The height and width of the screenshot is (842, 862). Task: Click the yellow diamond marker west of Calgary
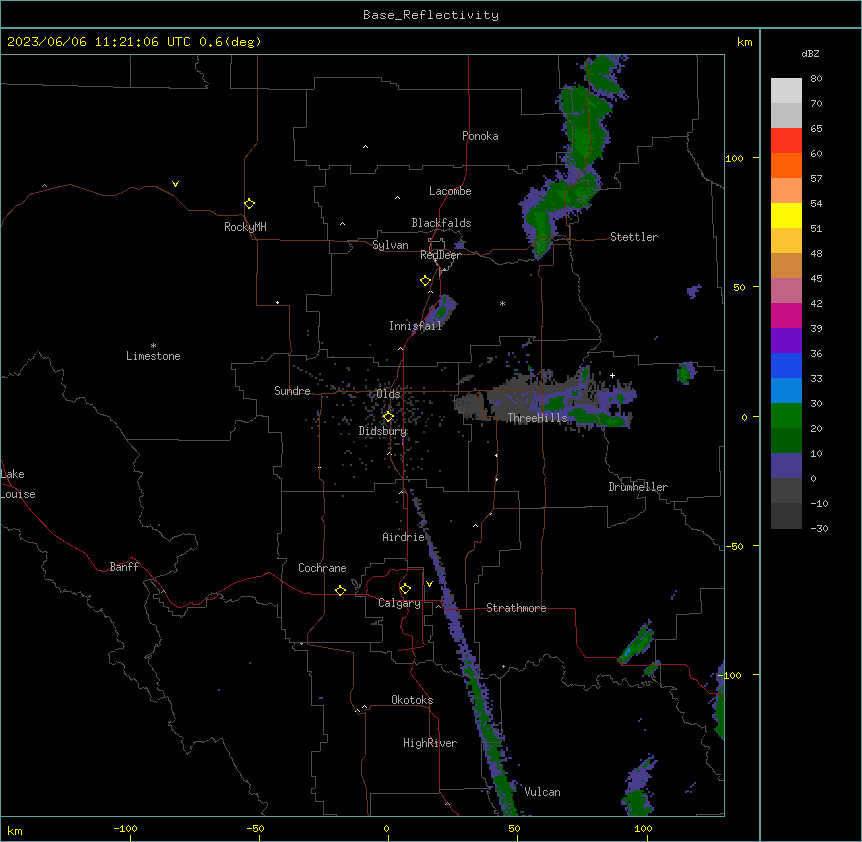(x=340, y=590)
